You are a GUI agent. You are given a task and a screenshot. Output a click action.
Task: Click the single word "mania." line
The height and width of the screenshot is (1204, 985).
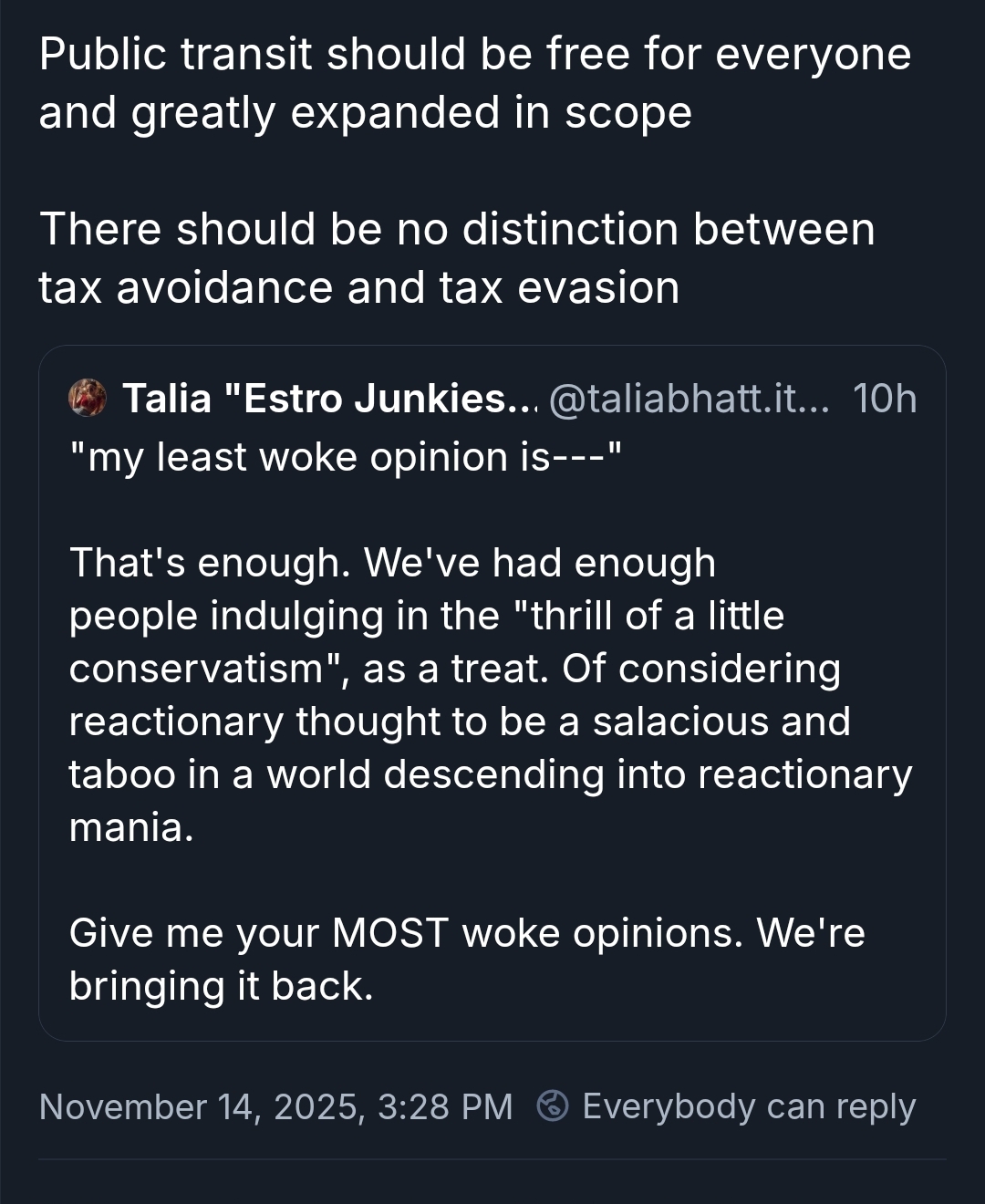131,827
